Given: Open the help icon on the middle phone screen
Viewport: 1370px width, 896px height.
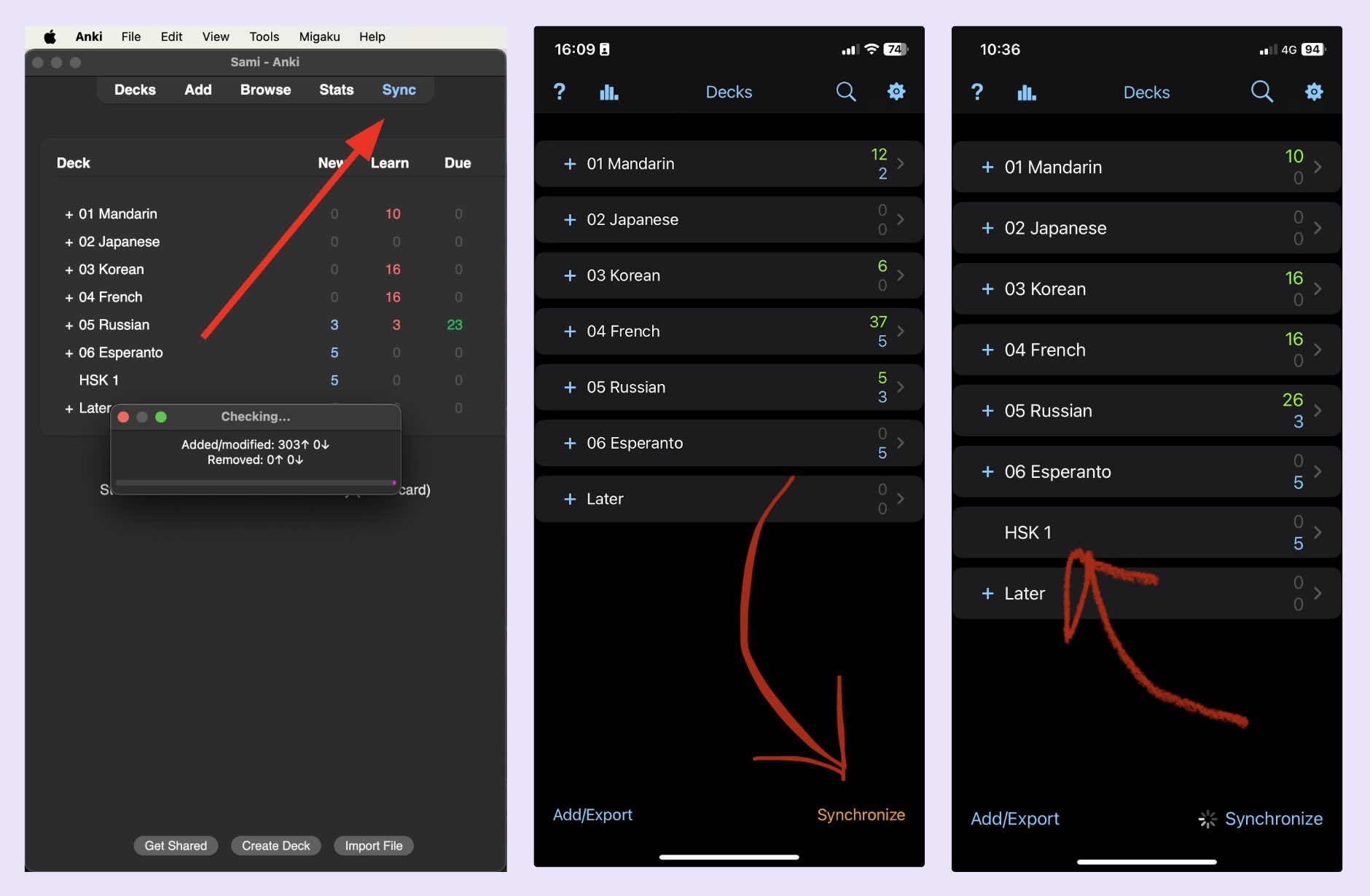Looking at the screenshot, I should (x=559, y=91).
